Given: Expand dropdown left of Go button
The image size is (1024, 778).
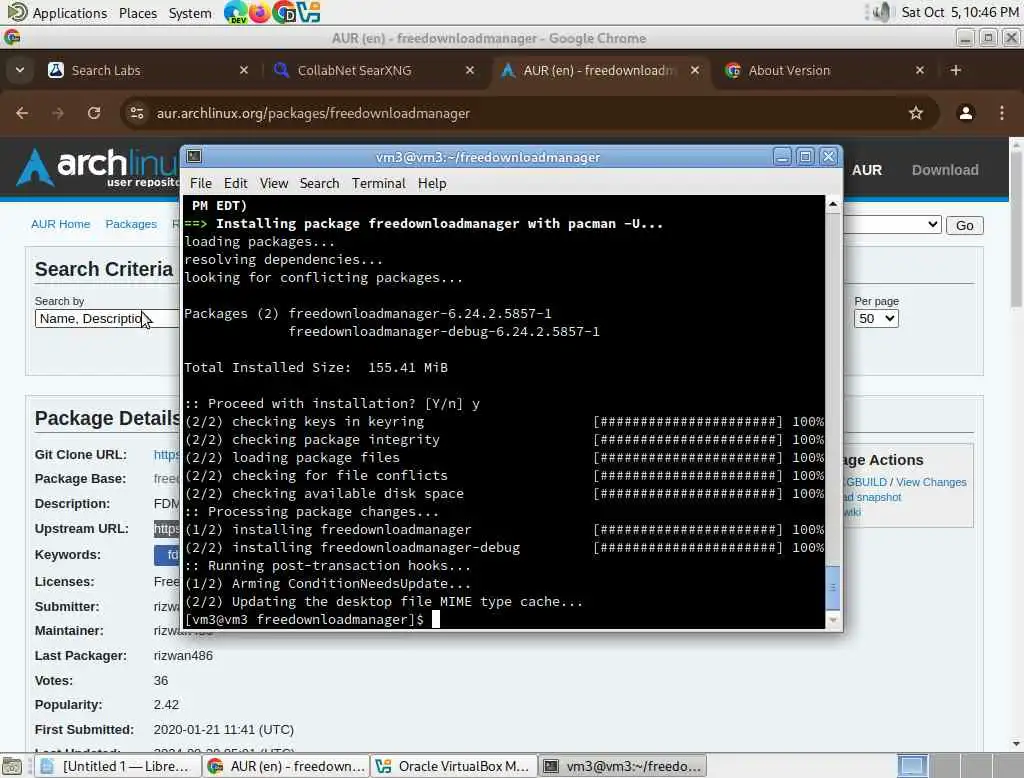Looking at the screenshot, I should tap(892, 225).
